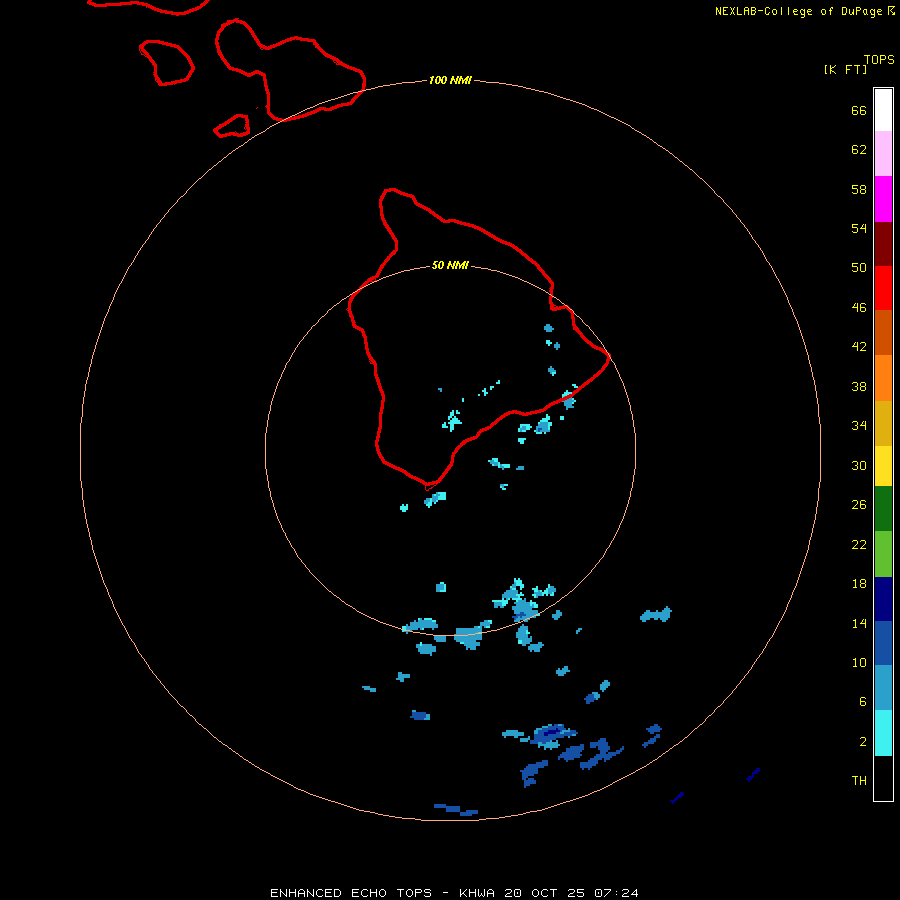Click the NEXLAB-College of DuPage credit text

point(798,11)
